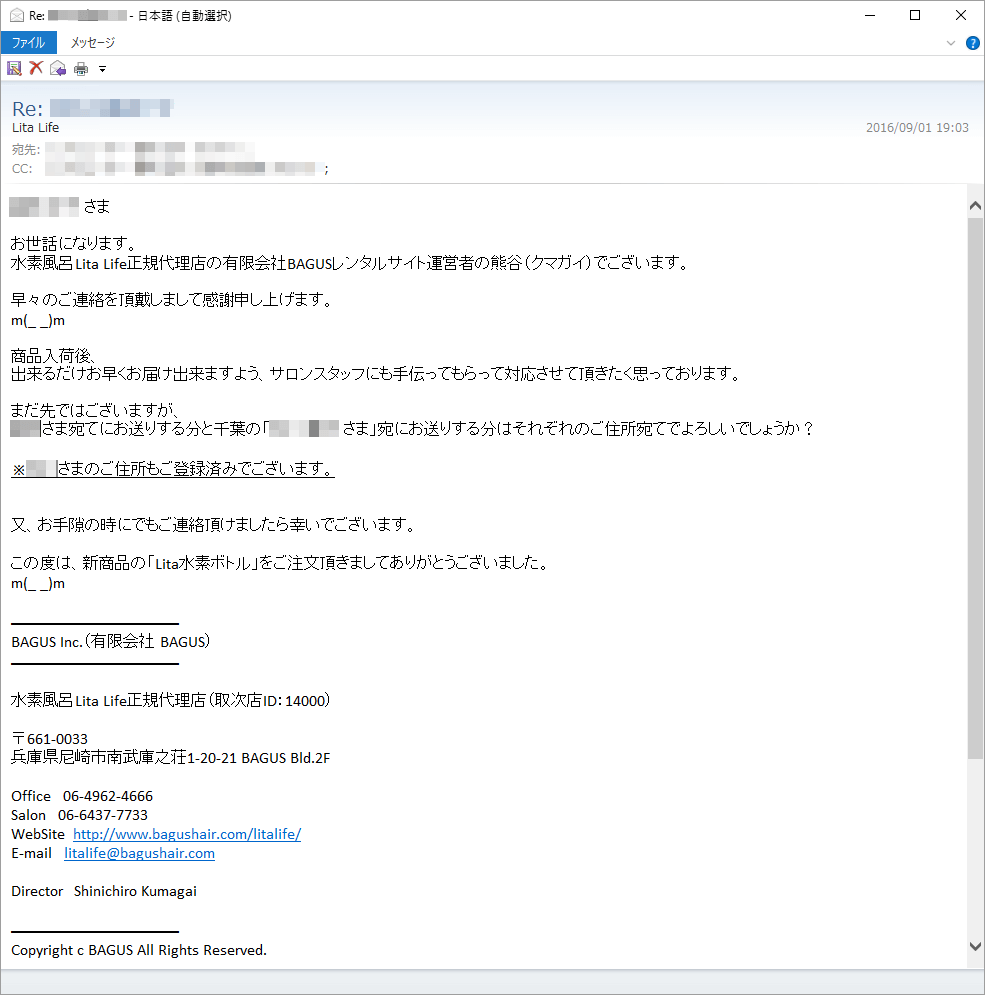Switch to the メッセージ tab
The image size is (985, 995).
(93, 43)
